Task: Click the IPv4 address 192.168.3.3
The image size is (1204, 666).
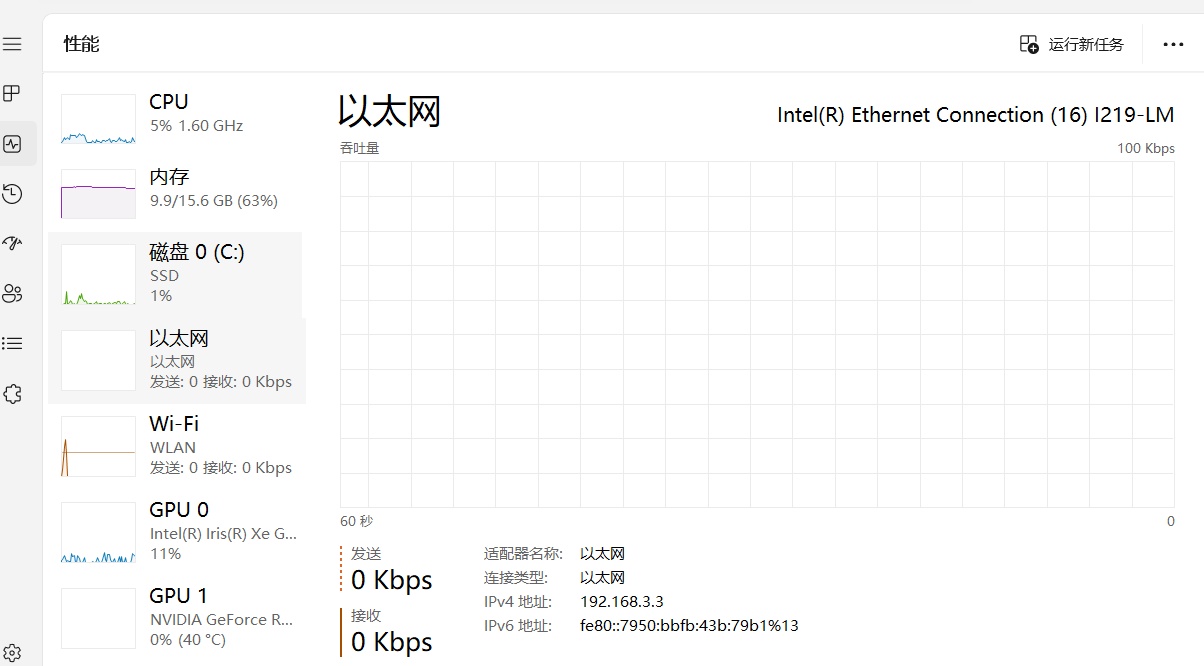Action: (621, 602)
